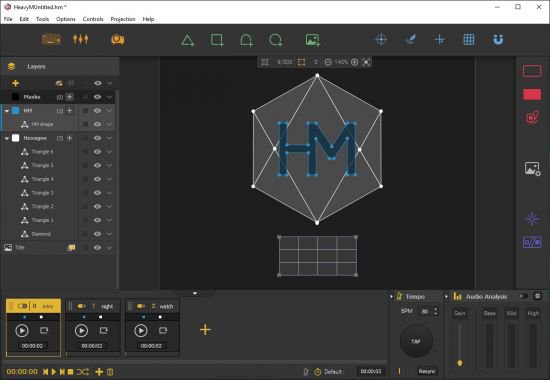Open the Options menu
The image size is (550, 380).
point(66,19)
